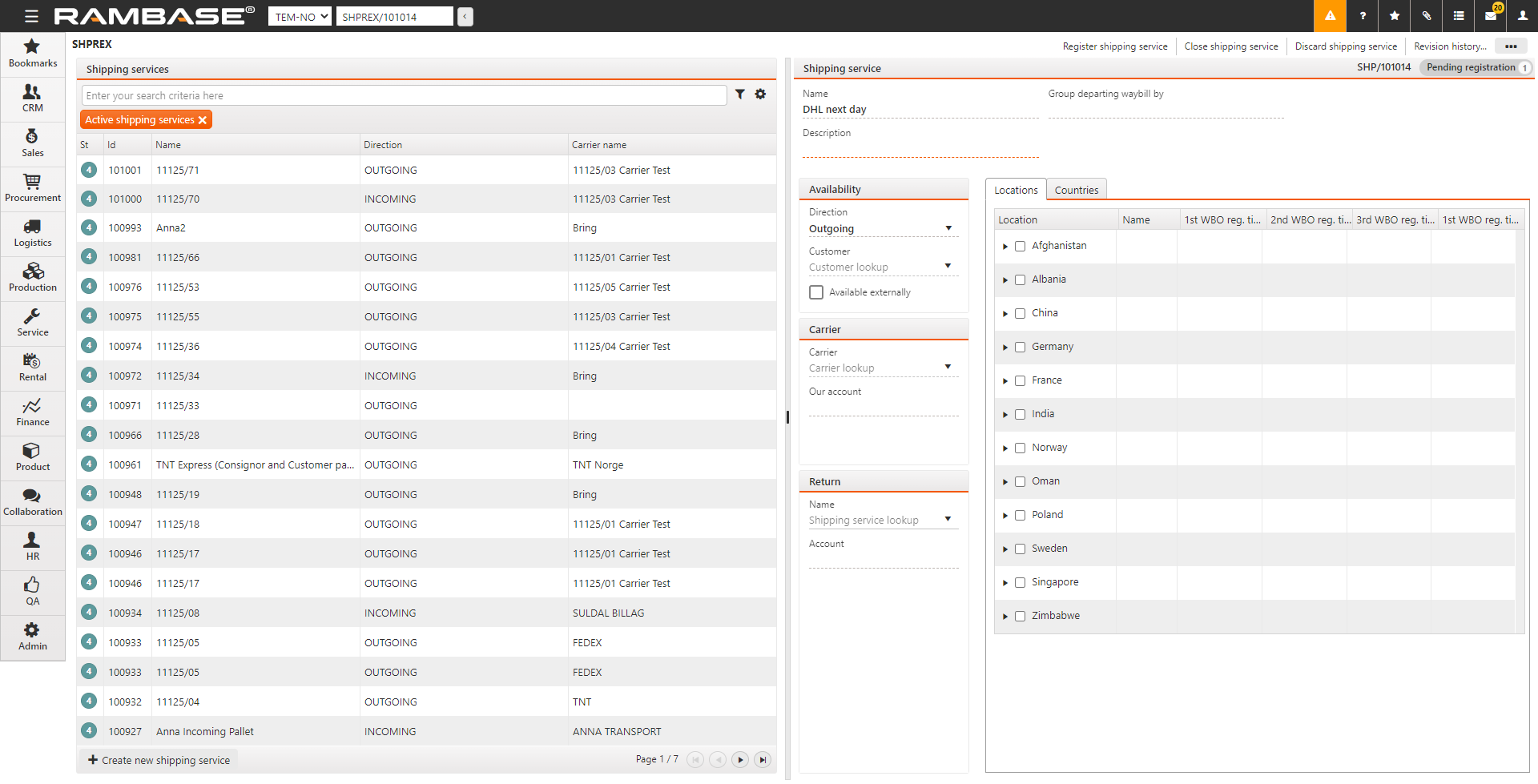1538x784 pixels.
Task: Expand the Sweden location row
Action: pos(1005,549)
